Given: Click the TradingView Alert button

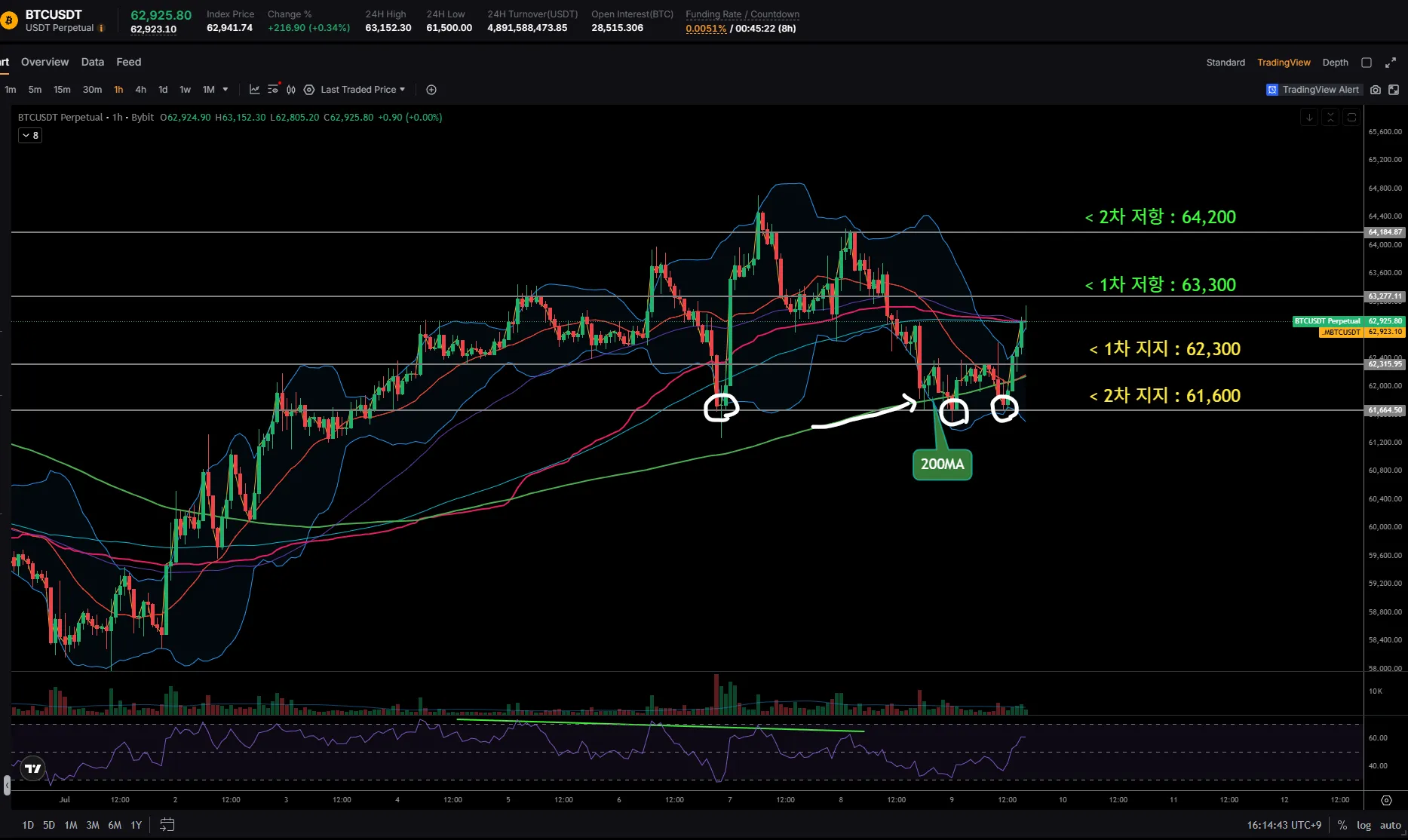Looking at the screenshot, I should [x=1313, y=90].
